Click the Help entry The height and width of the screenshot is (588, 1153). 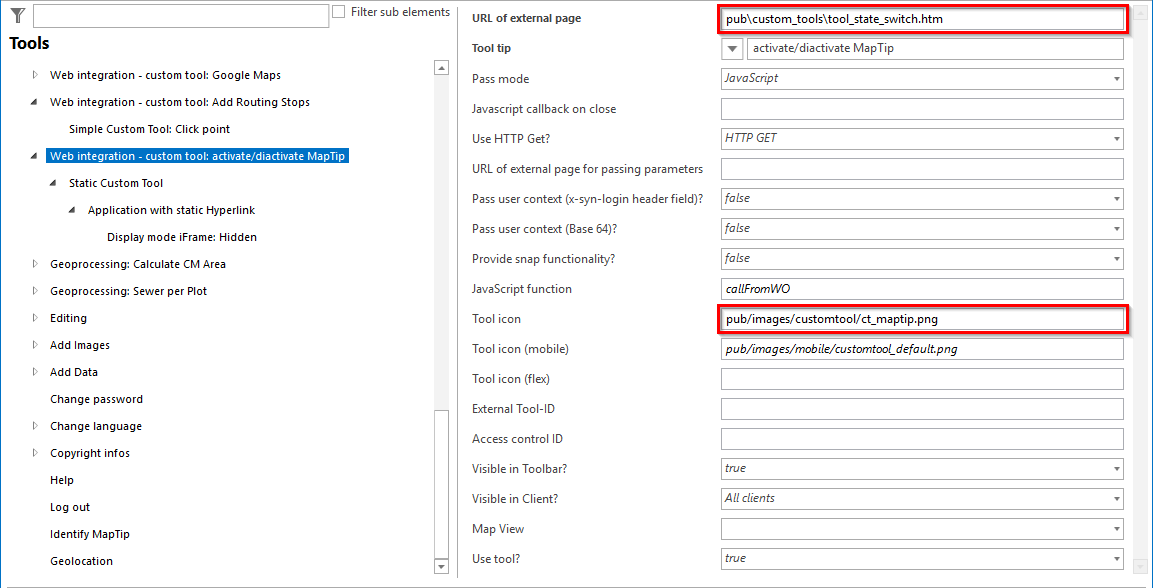pyautogui.click(x=62, y=479)
